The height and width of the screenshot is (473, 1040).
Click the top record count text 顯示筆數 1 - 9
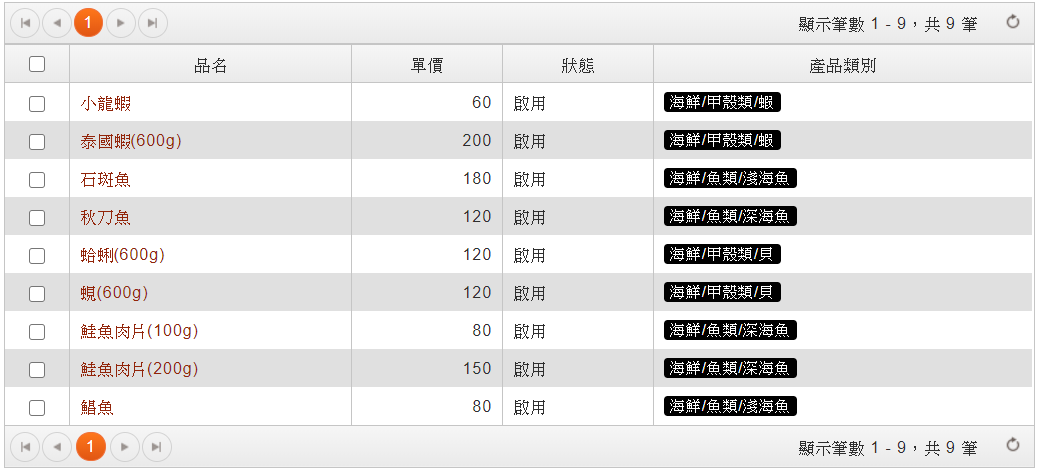coord(852,25)
